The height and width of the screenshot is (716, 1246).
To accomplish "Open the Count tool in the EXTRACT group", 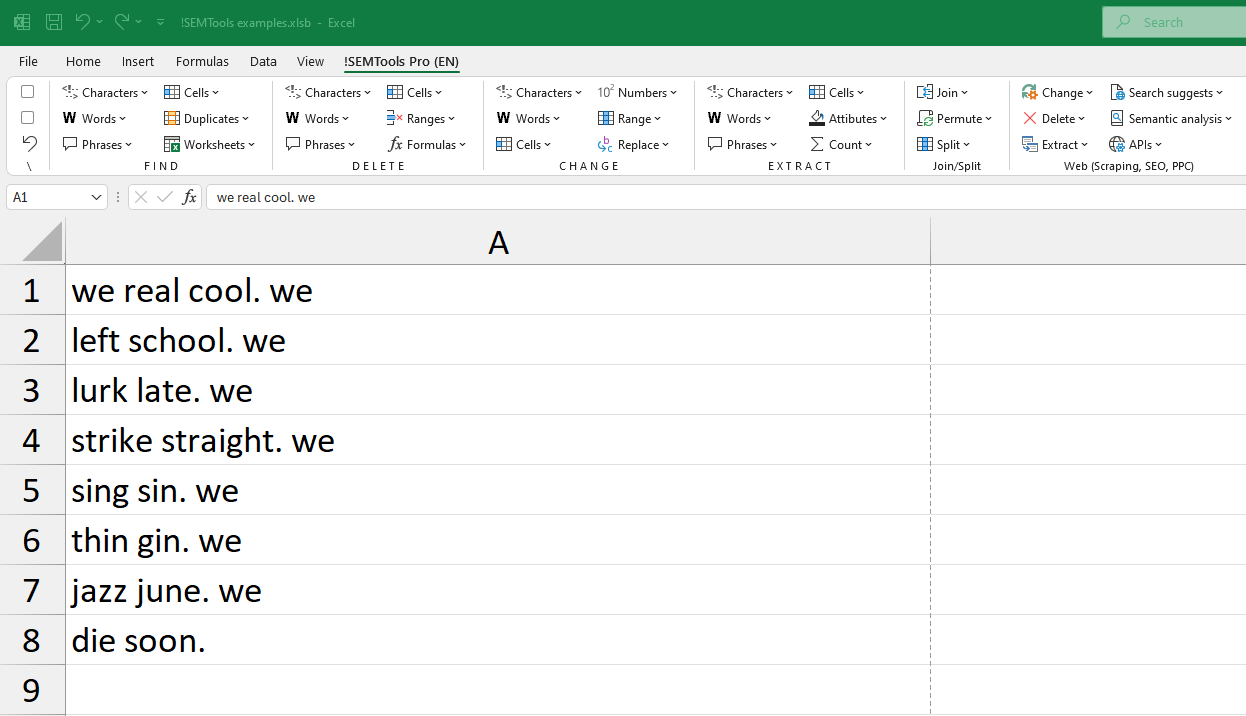I will (843, 144).
